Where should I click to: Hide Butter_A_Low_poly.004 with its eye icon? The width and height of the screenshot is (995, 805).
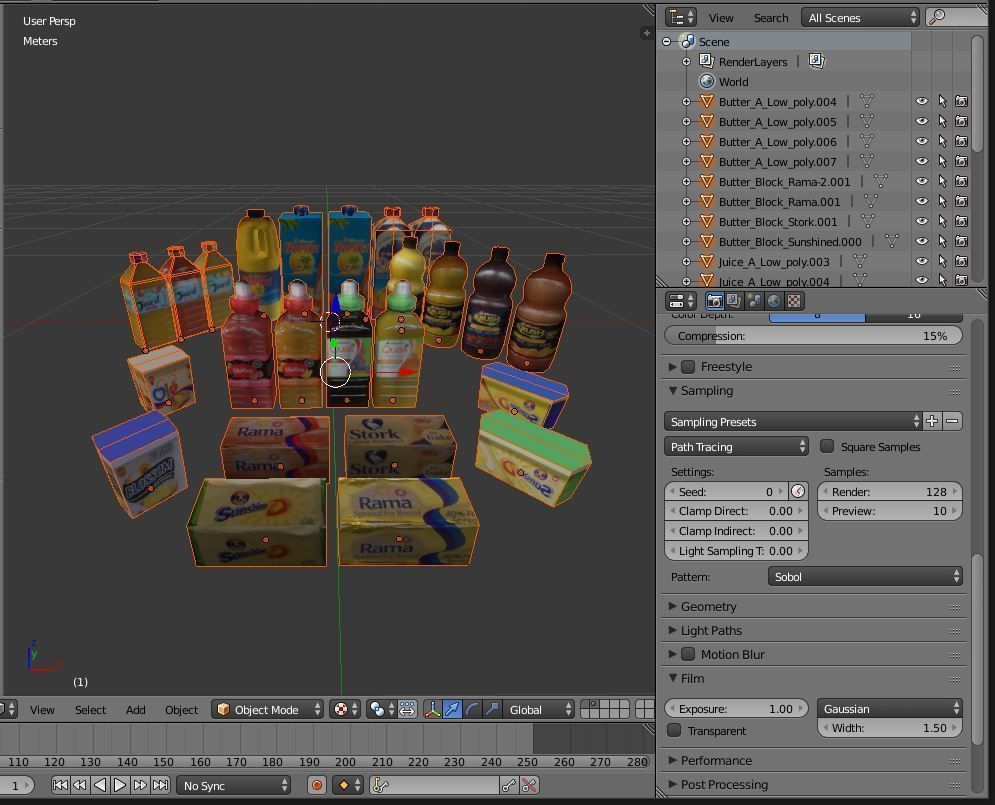(922, 101)
